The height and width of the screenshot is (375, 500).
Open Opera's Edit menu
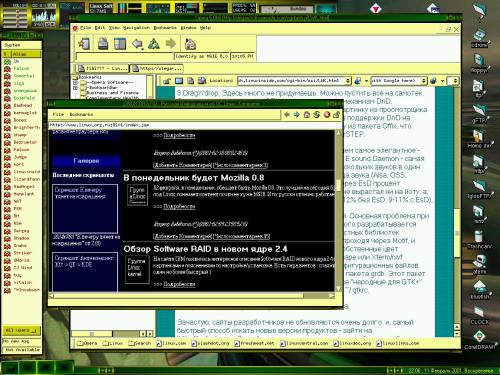pos(100,28)
